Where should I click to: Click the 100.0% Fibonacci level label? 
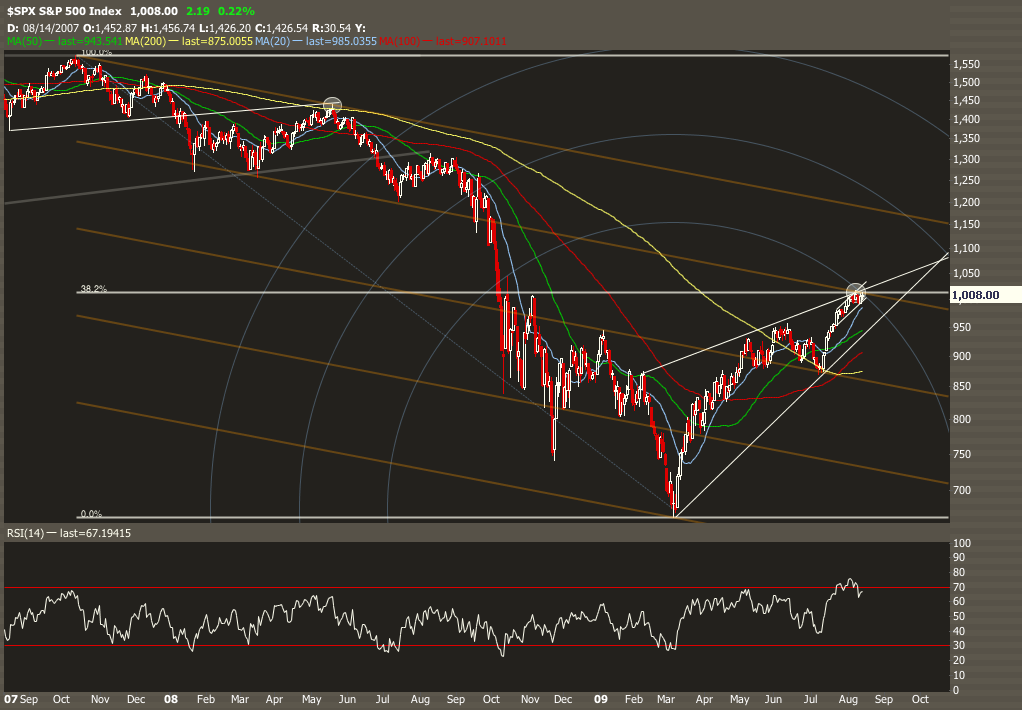[96, 52]
